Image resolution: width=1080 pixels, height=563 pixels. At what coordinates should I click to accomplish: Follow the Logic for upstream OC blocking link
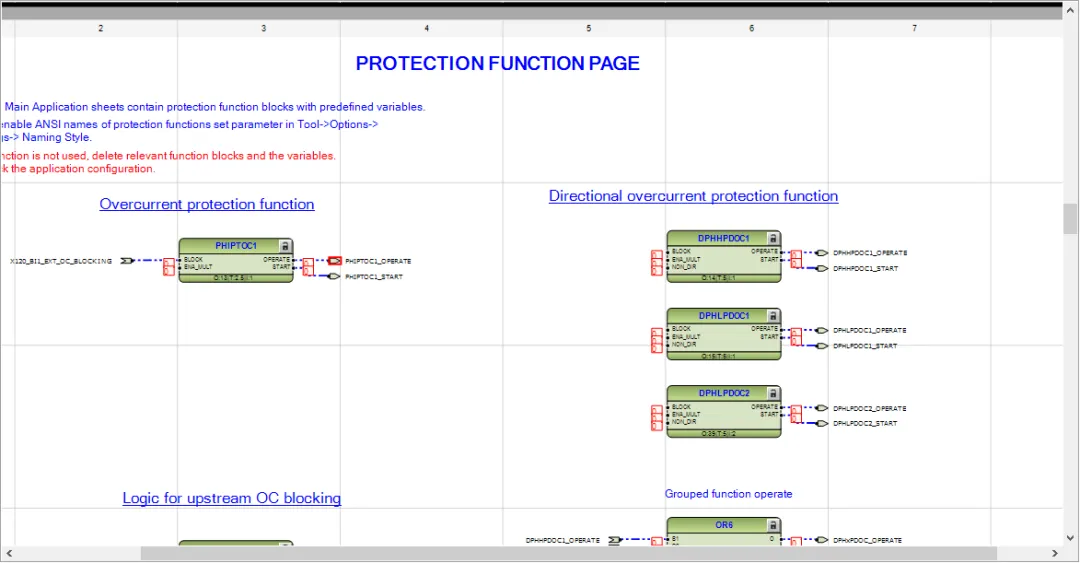pos(231,498)
